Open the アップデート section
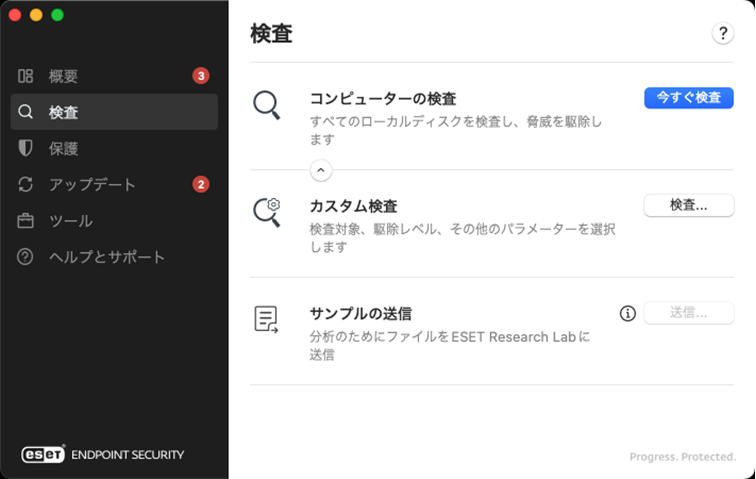The image size is (756, 479). click(114, 184)
